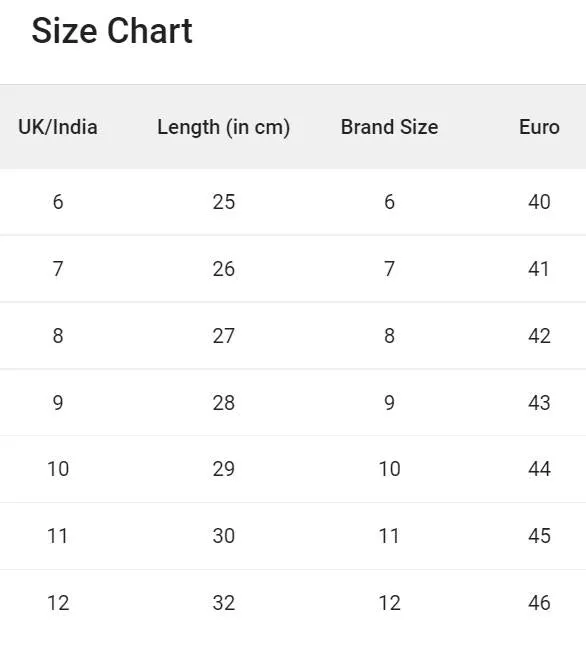Click the Size Chart heading
This screenshot has height=667, width=586.
(x=112, y=31)
